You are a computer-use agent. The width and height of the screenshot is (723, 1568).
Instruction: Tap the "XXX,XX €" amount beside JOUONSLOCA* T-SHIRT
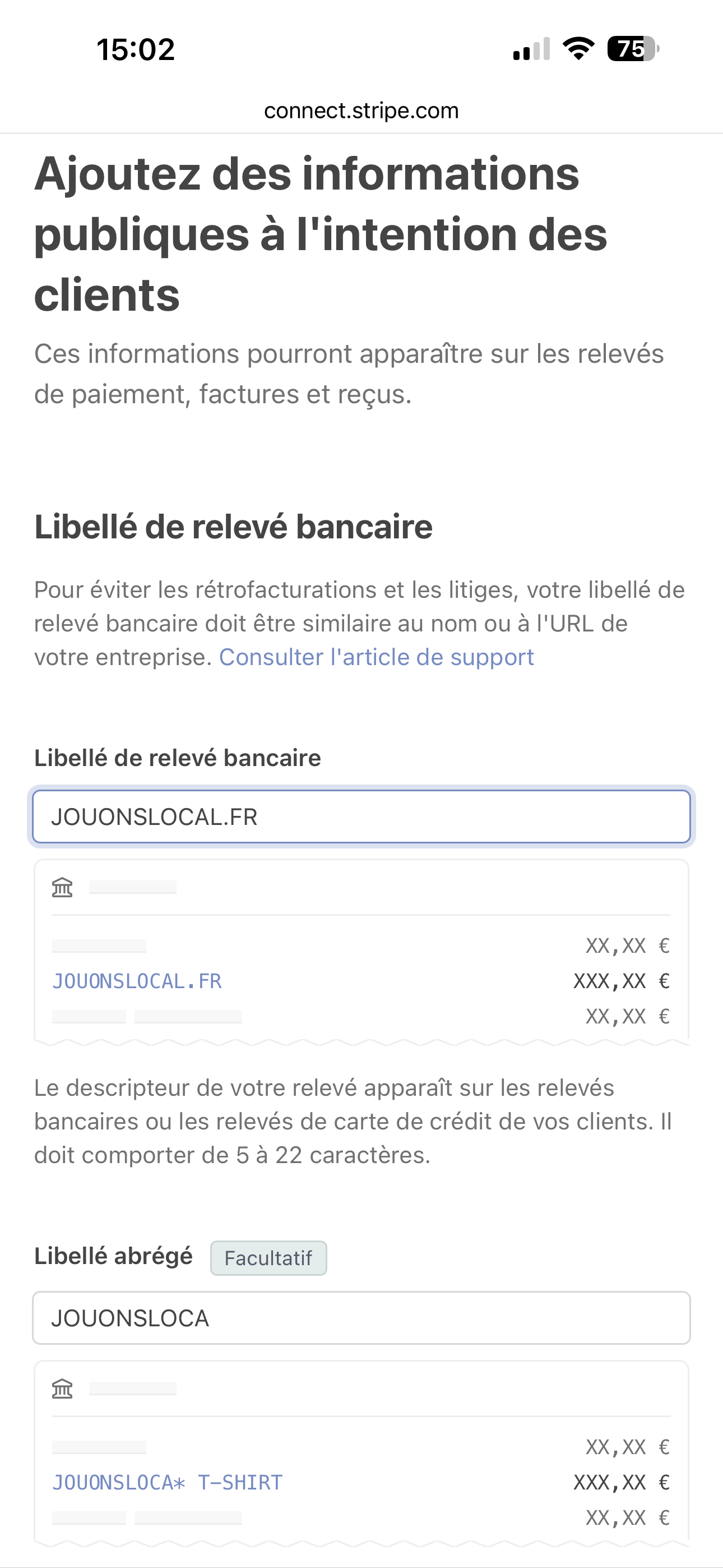(621, 1482)
